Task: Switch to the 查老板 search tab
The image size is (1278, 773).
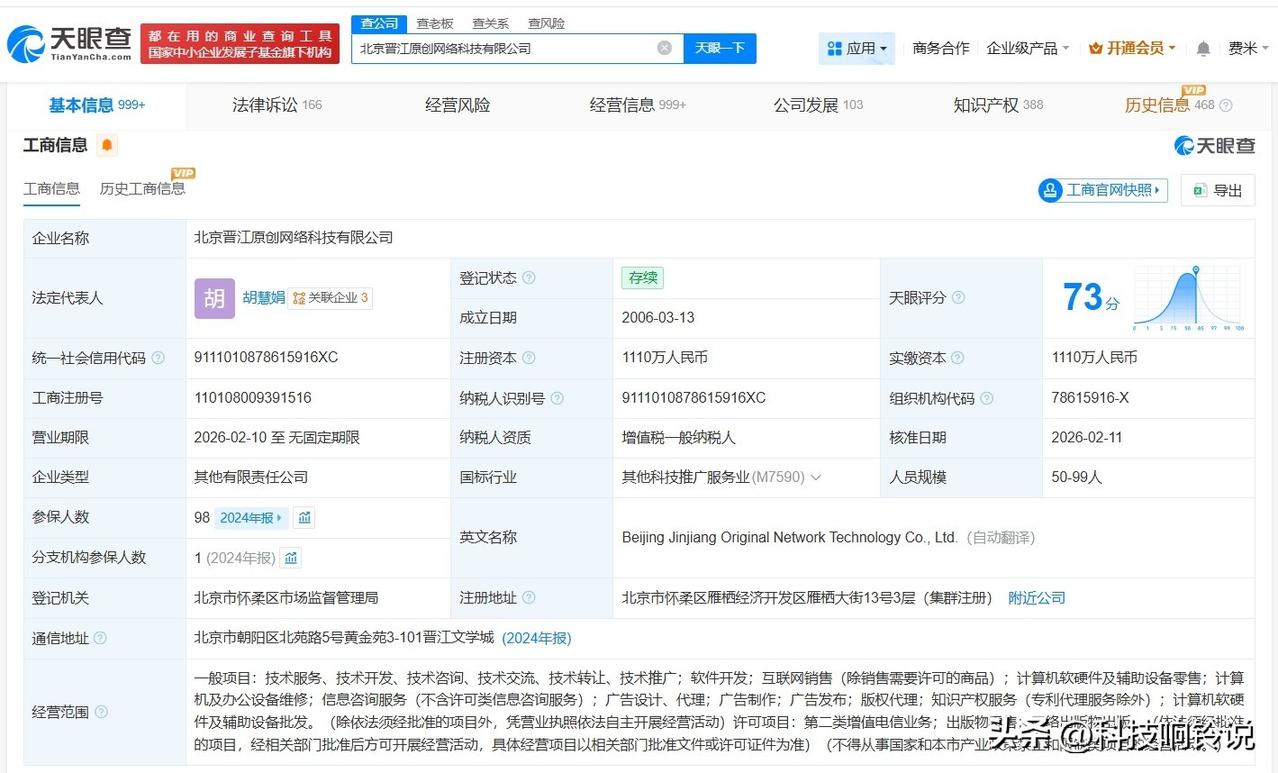Action: (435, 23)
